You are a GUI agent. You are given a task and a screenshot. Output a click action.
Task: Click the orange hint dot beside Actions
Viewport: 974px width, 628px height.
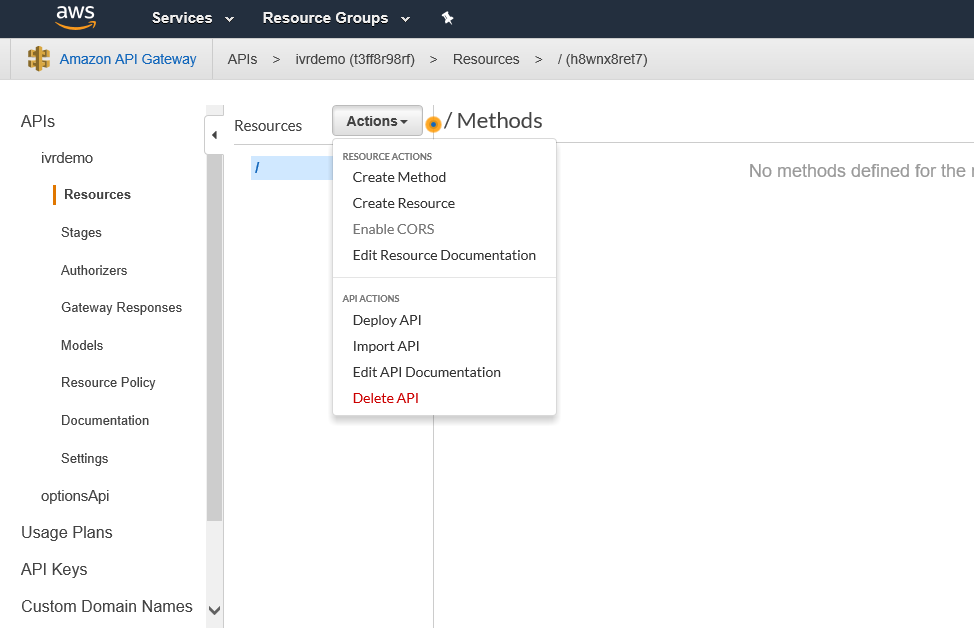433,124
